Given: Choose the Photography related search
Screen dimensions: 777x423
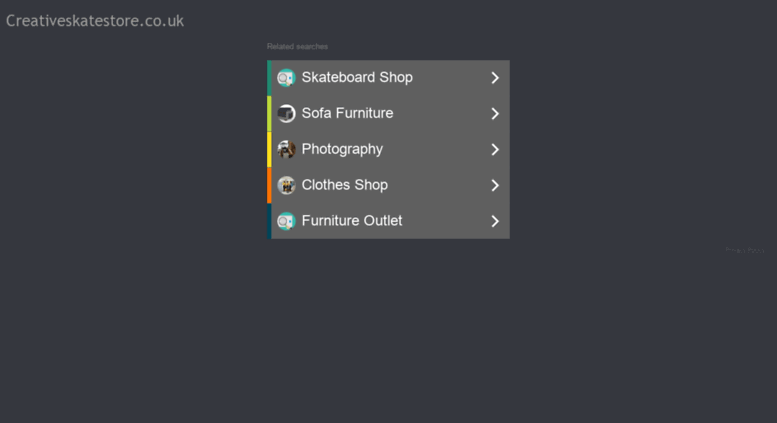Looking at the screenshot, I should point(388,149).
